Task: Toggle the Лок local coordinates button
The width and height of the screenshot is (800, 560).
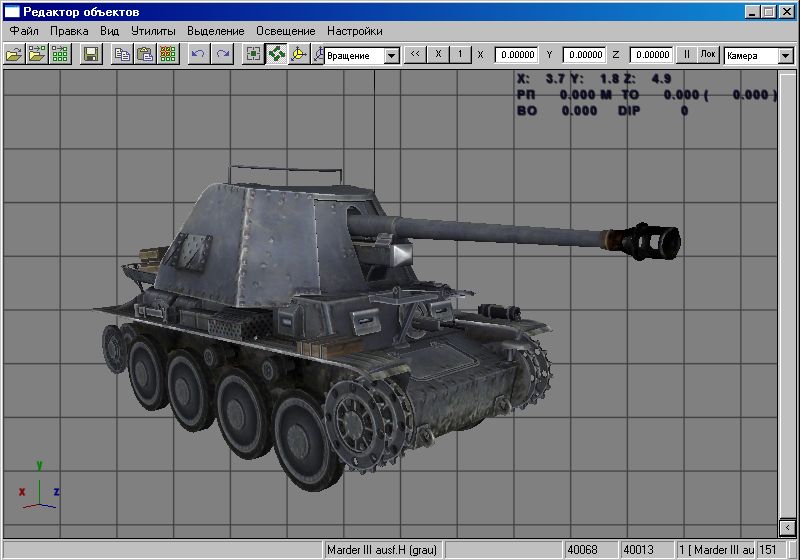Action: [708, 55]
